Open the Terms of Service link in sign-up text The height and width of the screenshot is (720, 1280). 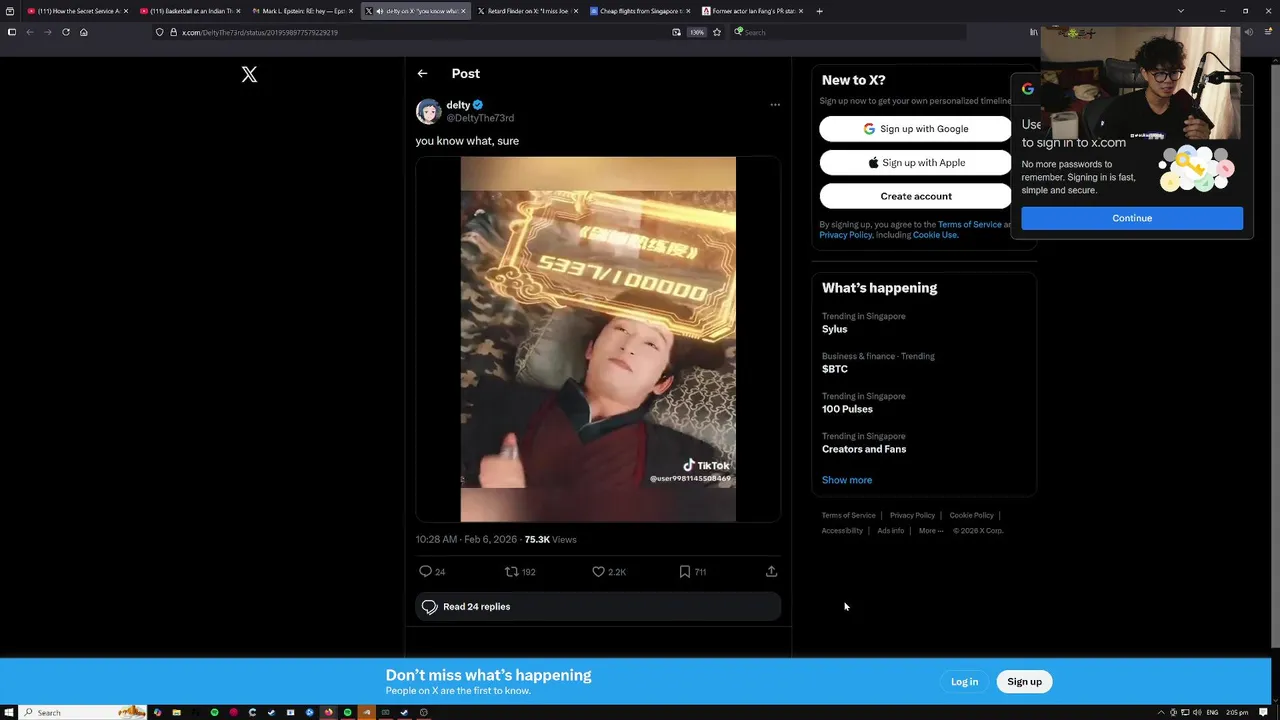click(x=969, y=224)
